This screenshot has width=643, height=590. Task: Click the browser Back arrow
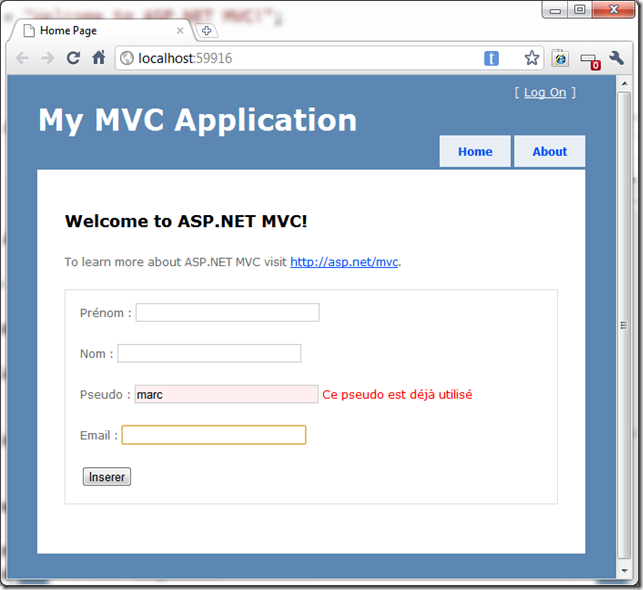point(23,58)
